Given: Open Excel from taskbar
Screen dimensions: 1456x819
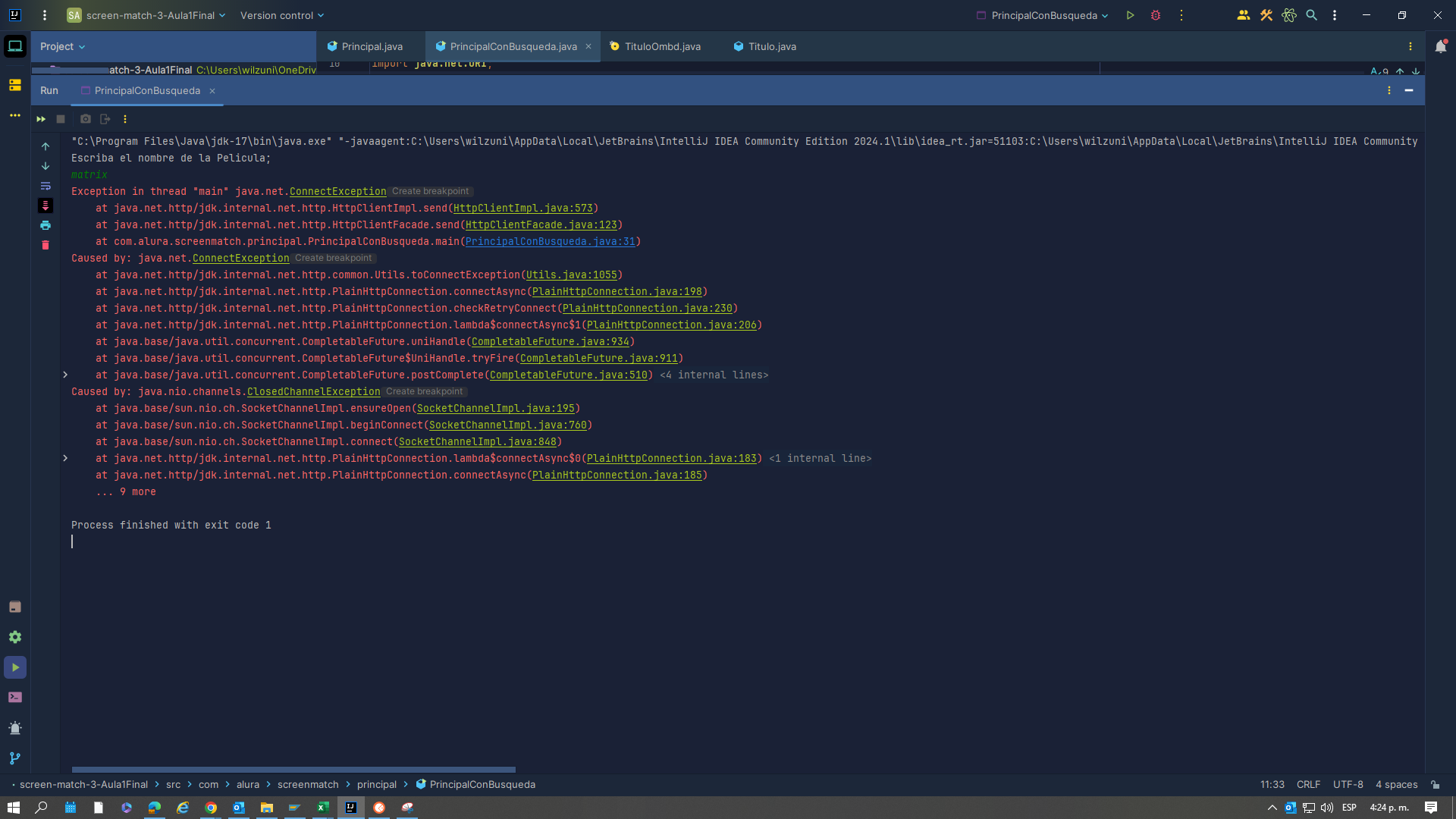Looking at the screenshot, I should click(x=323, y=808).
